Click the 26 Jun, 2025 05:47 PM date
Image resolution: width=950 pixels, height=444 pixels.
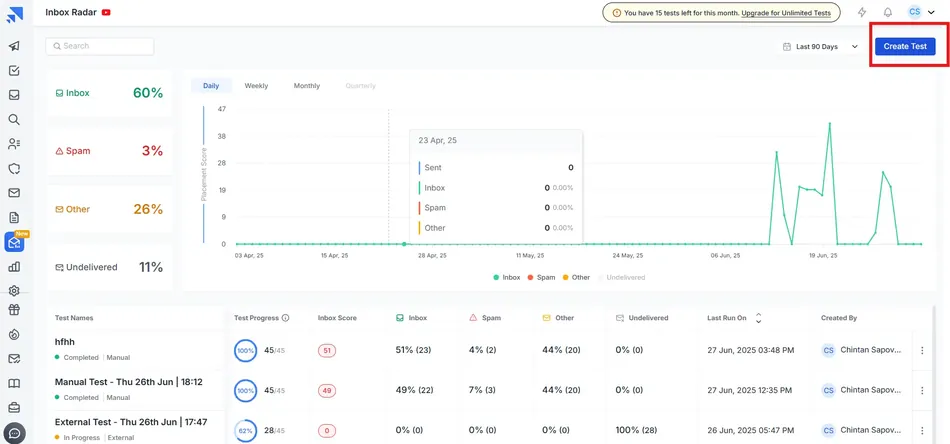click(x=751, y=430)
